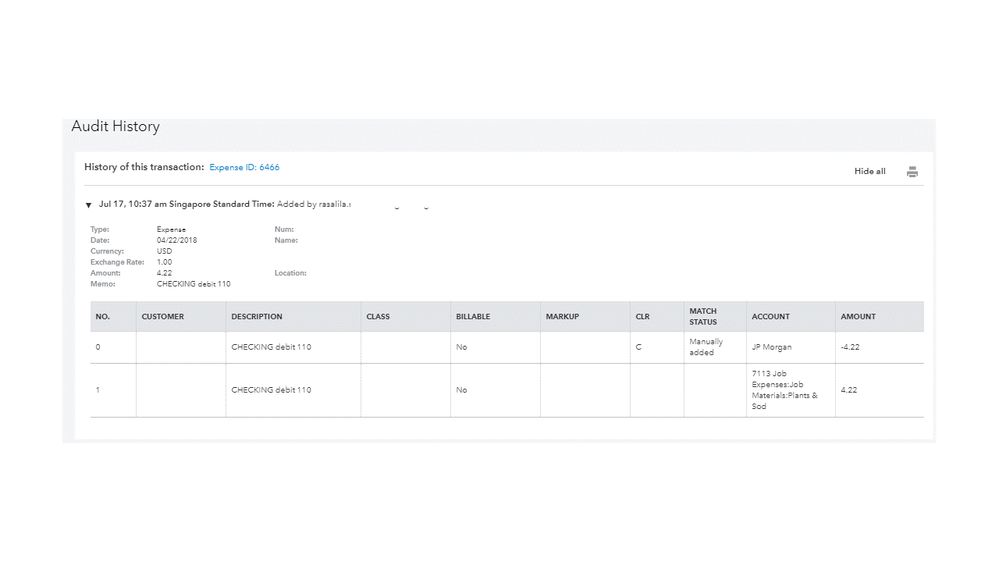This screenshot has width=999, height=562.
Task: Open the Expense ID: 6466 link
Action: 244,167
